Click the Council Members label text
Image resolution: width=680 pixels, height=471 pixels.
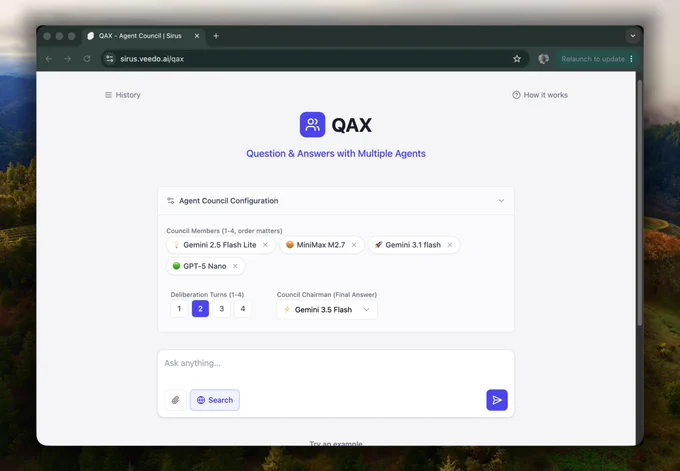(x=224, y=231)
